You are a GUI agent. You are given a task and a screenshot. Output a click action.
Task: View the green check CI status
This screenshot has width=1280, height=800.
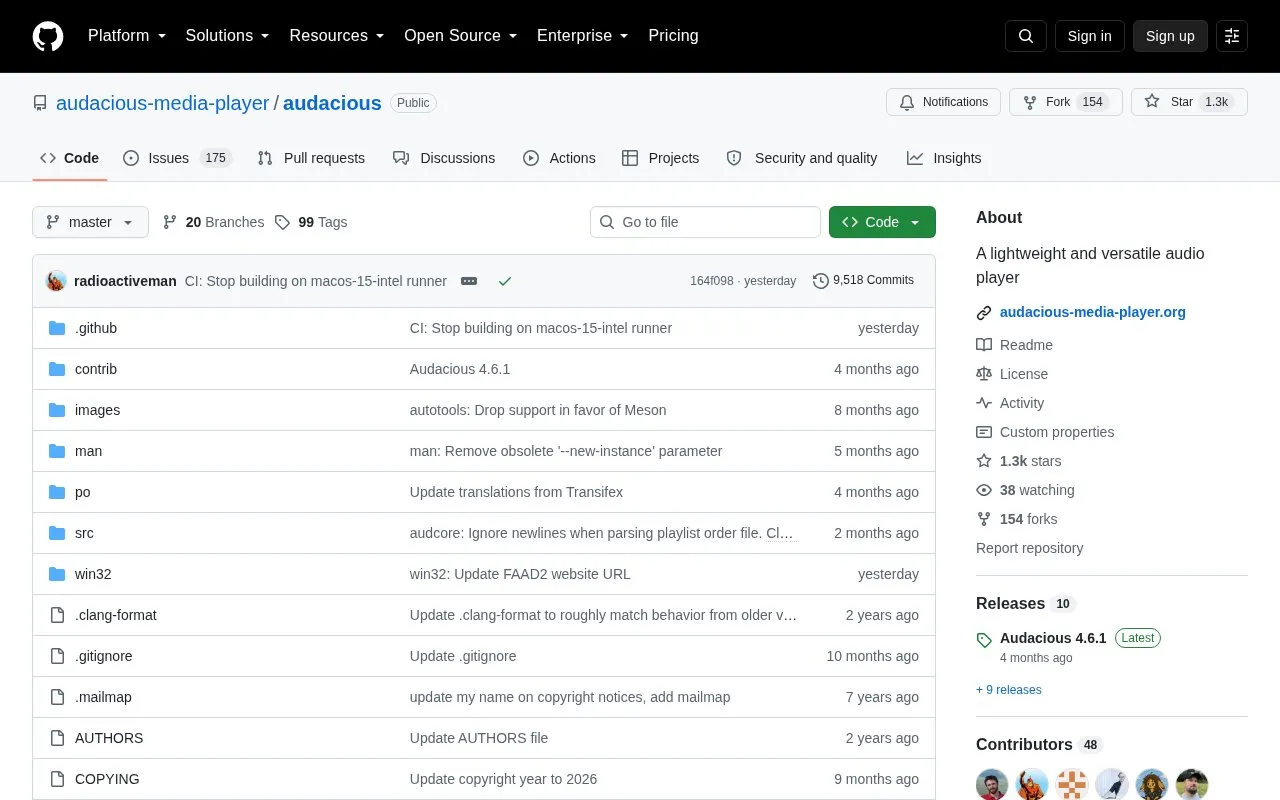coord(505,281)
